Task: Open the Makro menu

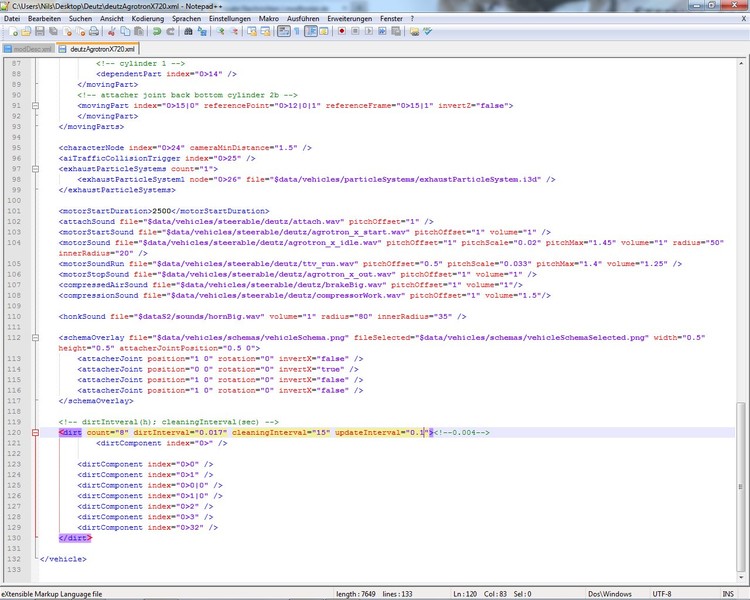Action: 269,19
